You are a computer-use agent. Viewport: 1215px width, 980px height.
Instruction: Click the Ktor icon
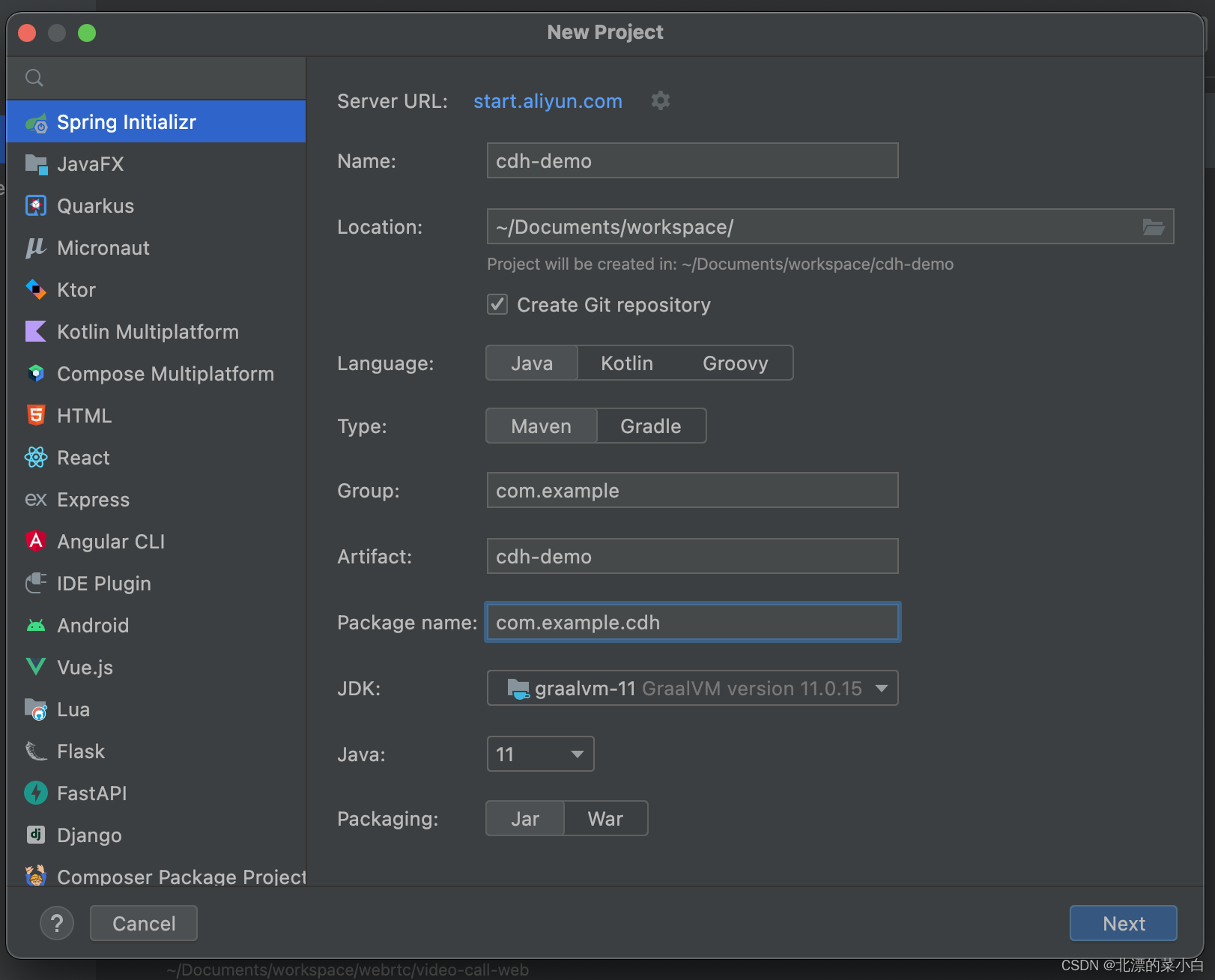[x=36, y=289]
